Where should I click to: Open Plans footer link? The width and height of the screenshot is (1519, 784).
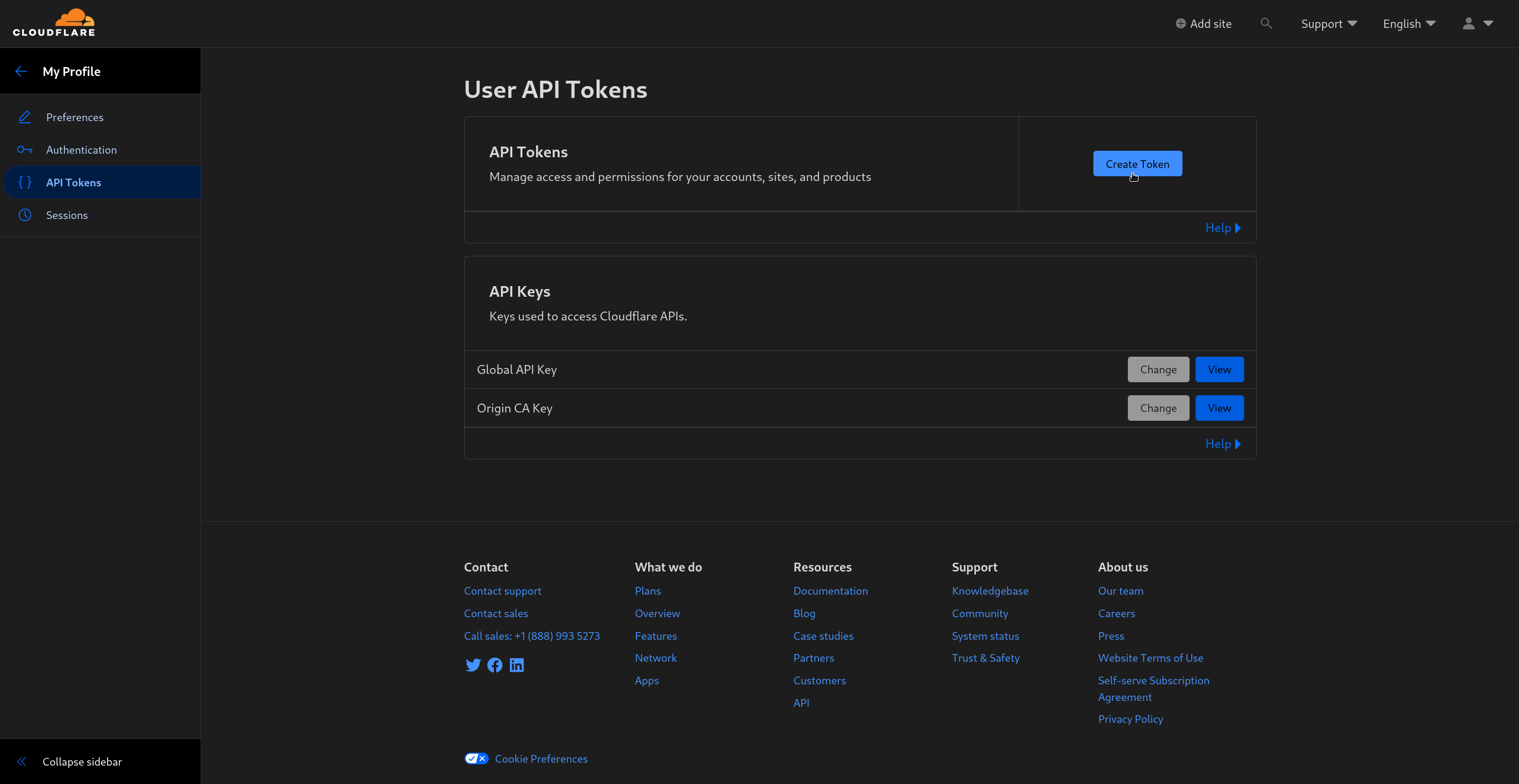point(648,591)
